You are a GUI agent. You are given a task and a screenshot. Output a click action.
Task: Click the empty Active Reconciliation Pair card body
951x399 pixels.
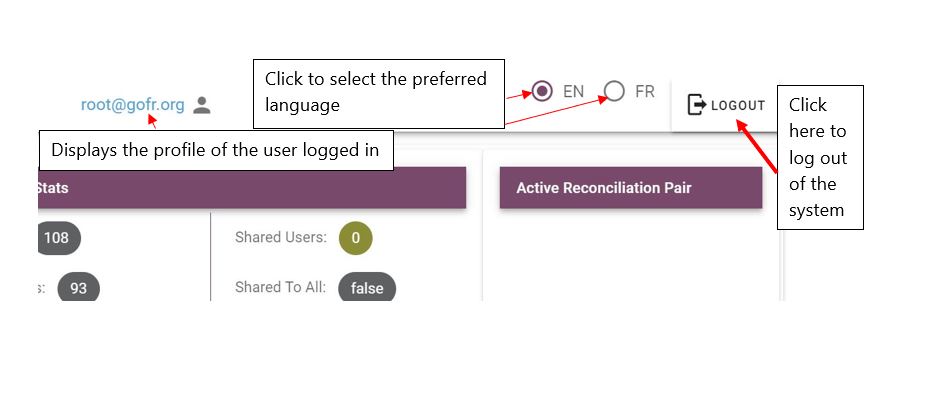(x=631, y=255)
